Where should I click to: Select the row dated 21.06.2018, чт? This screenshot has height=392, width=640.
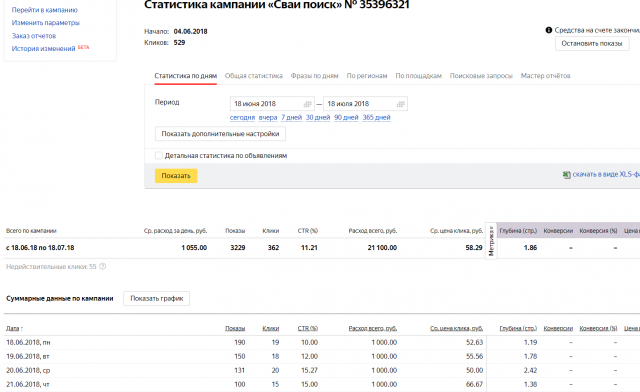322,384
